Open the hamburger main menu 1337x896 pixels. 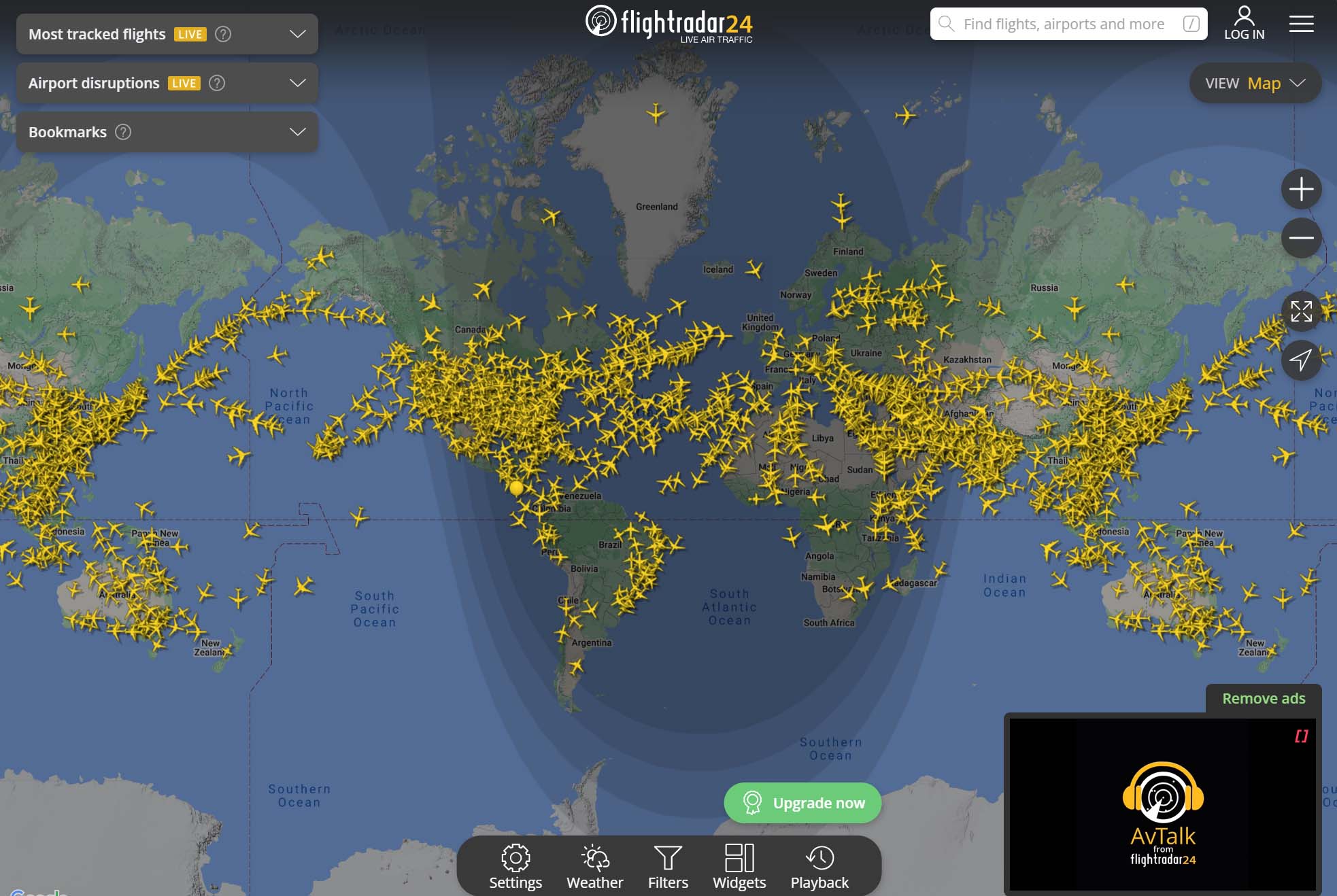coord(1301,24)
